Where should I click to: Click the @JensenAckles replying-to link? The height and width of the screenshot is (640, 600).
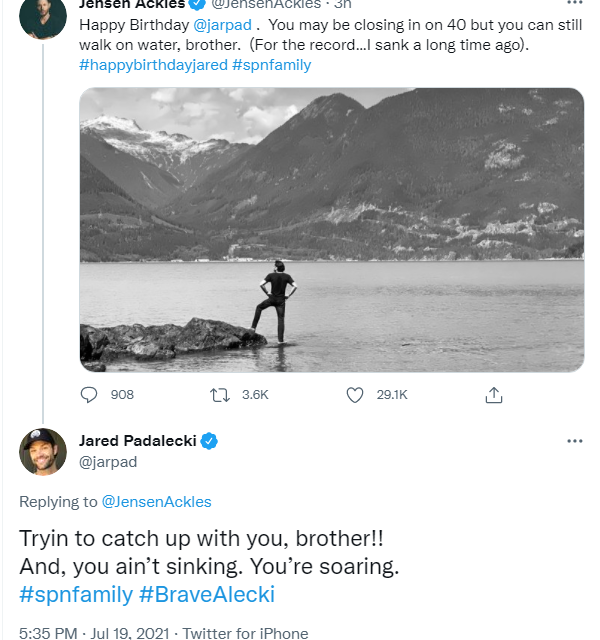(157, 501)
